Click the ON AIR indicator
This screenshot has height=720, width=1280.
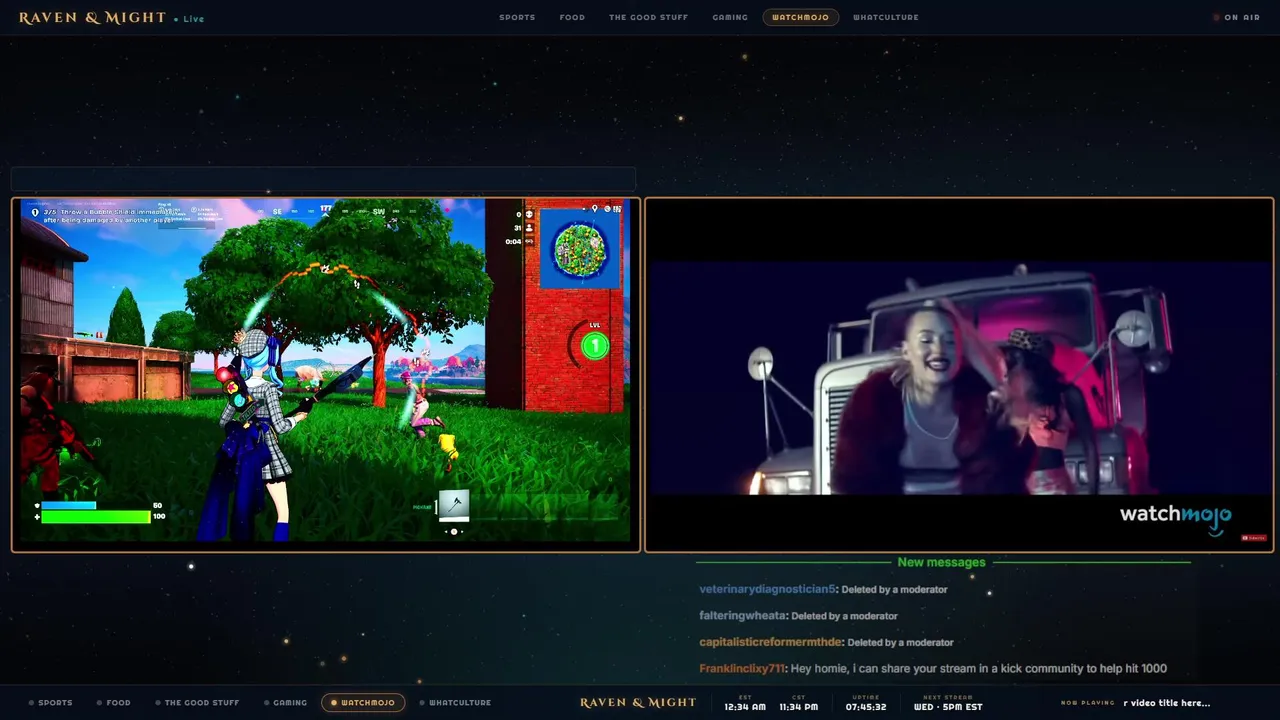tap(1237, 17)
